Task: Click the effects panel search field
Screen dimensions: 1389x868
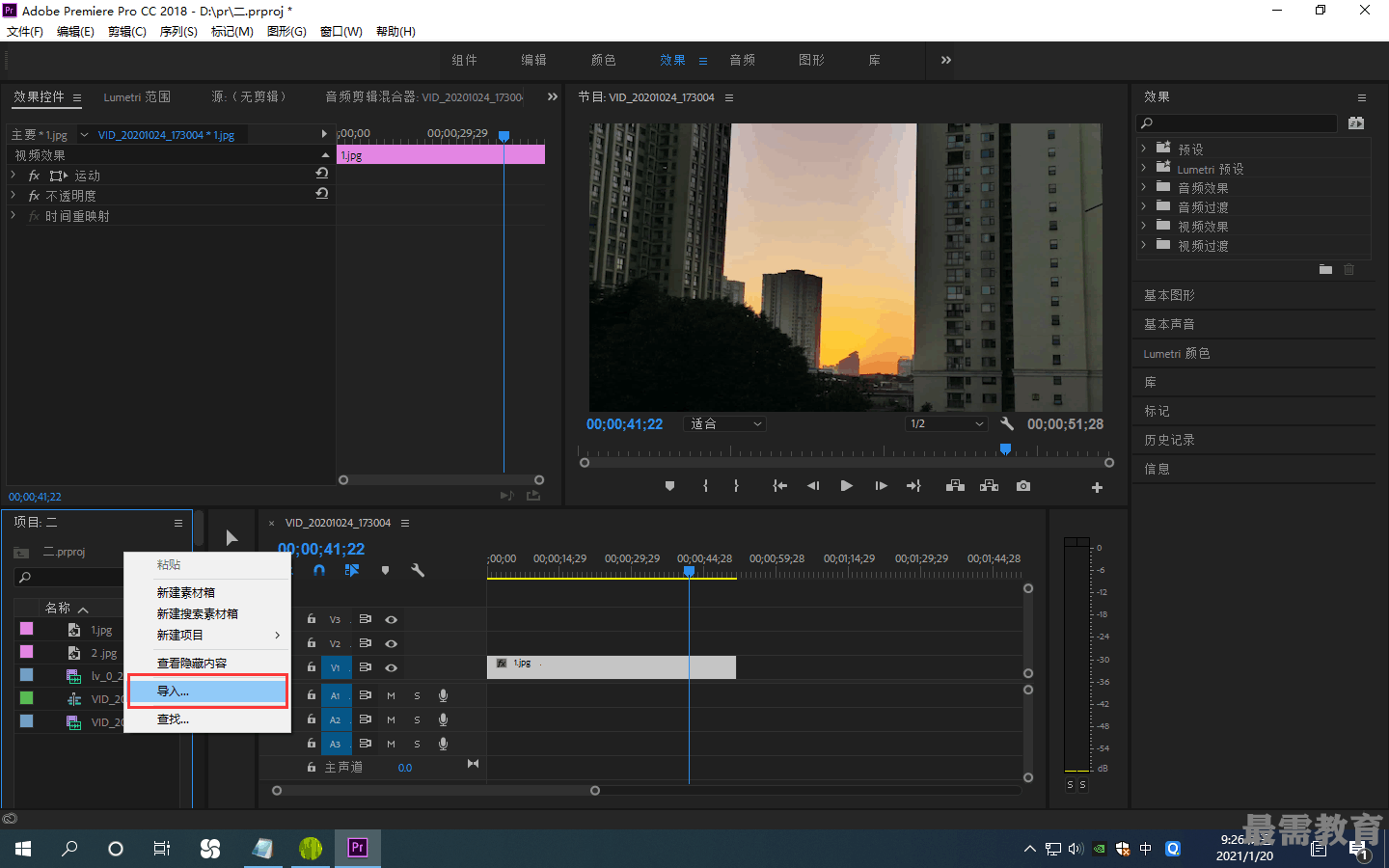Action: (1238, 122)
